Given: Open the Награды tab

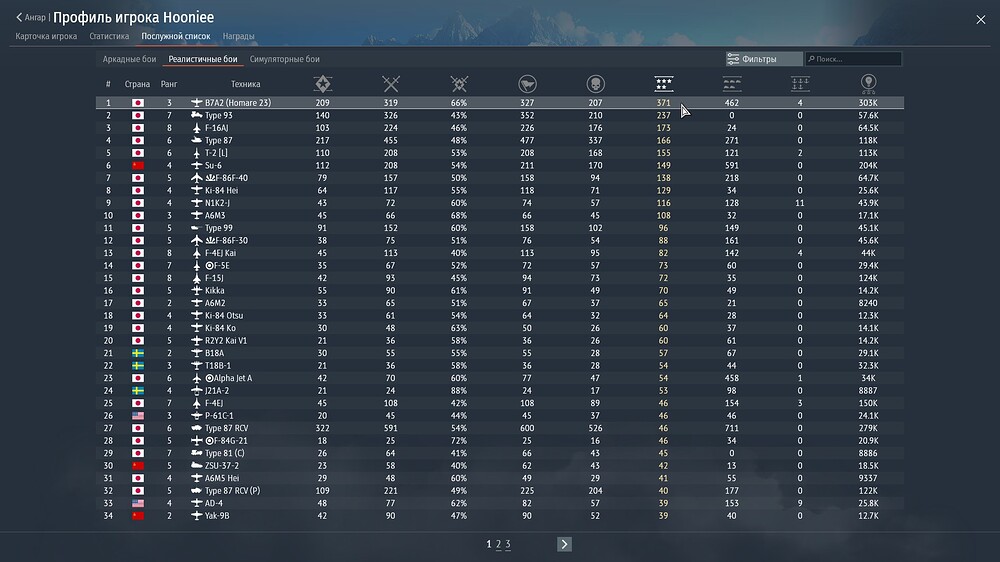Looking at the screenshot, I should pos(239,36).
